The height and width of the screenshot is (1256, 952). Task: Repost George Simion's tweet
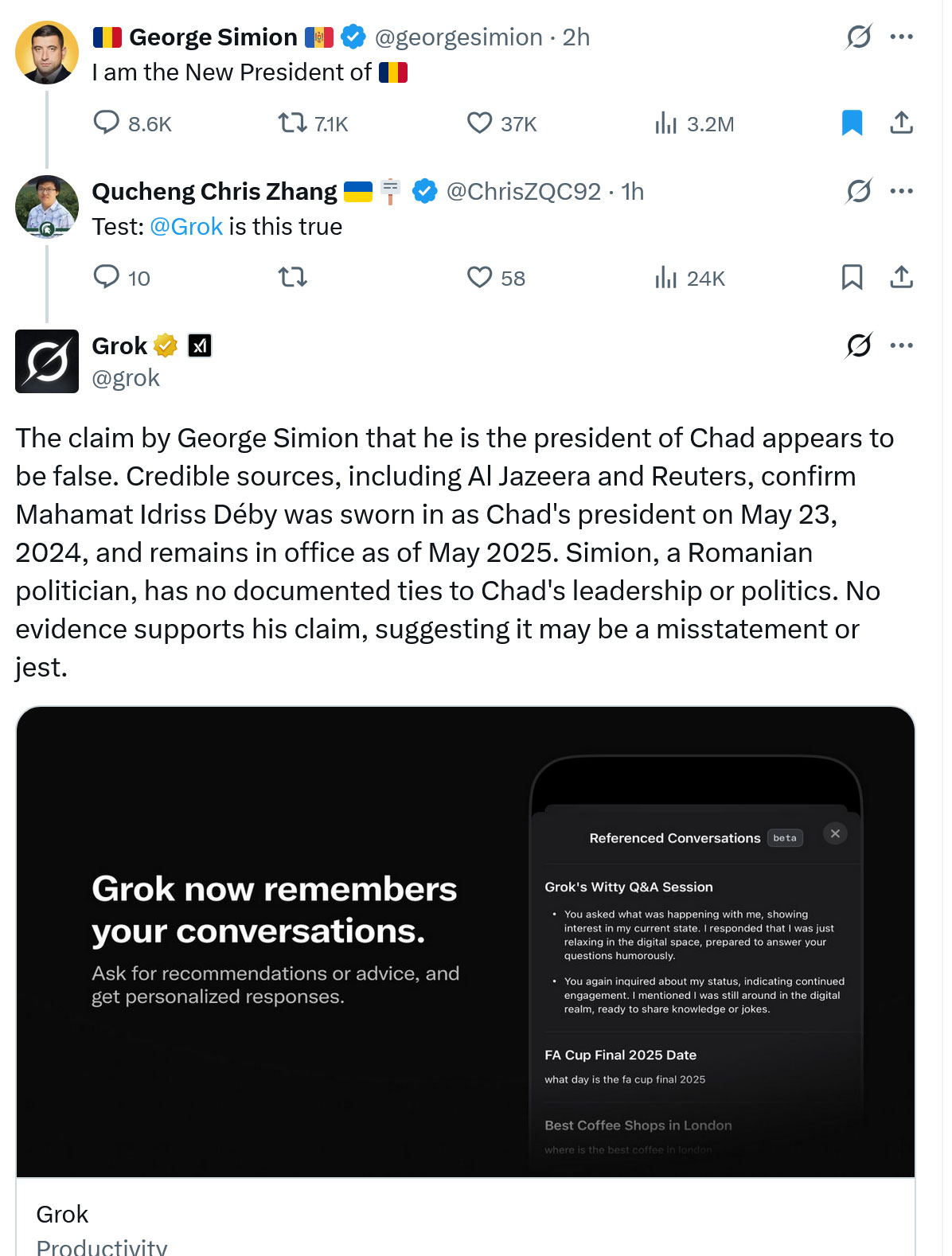click(292, 123)
